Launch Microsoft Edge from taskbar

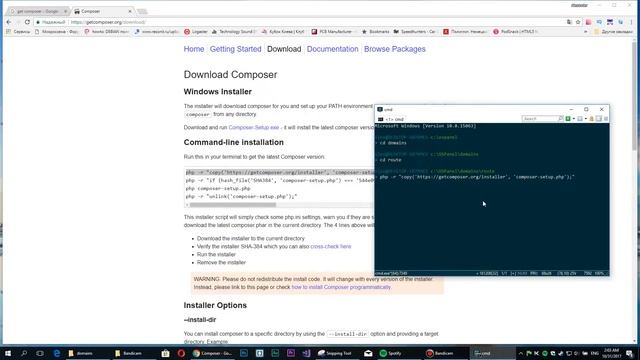pos(57,353)
